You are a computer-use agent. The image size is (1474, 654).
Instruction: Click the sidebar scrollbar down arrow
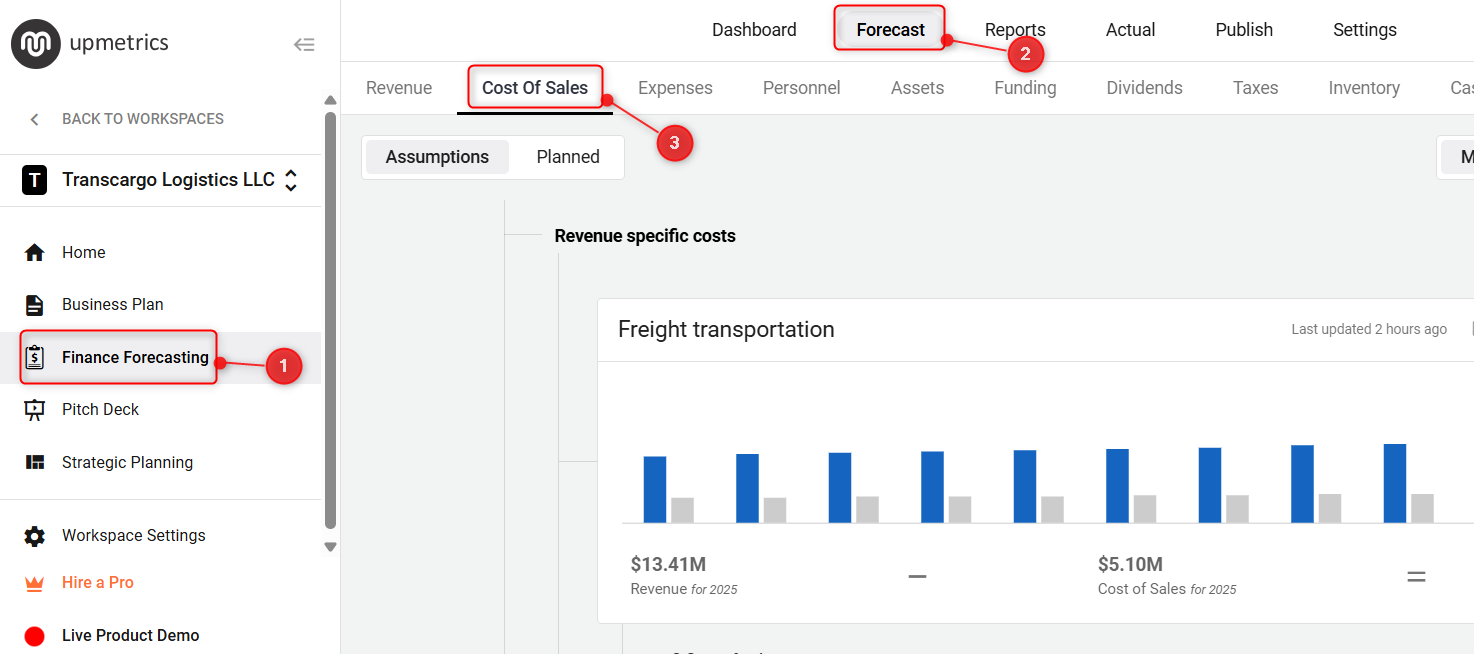click(x=331, y=547)
